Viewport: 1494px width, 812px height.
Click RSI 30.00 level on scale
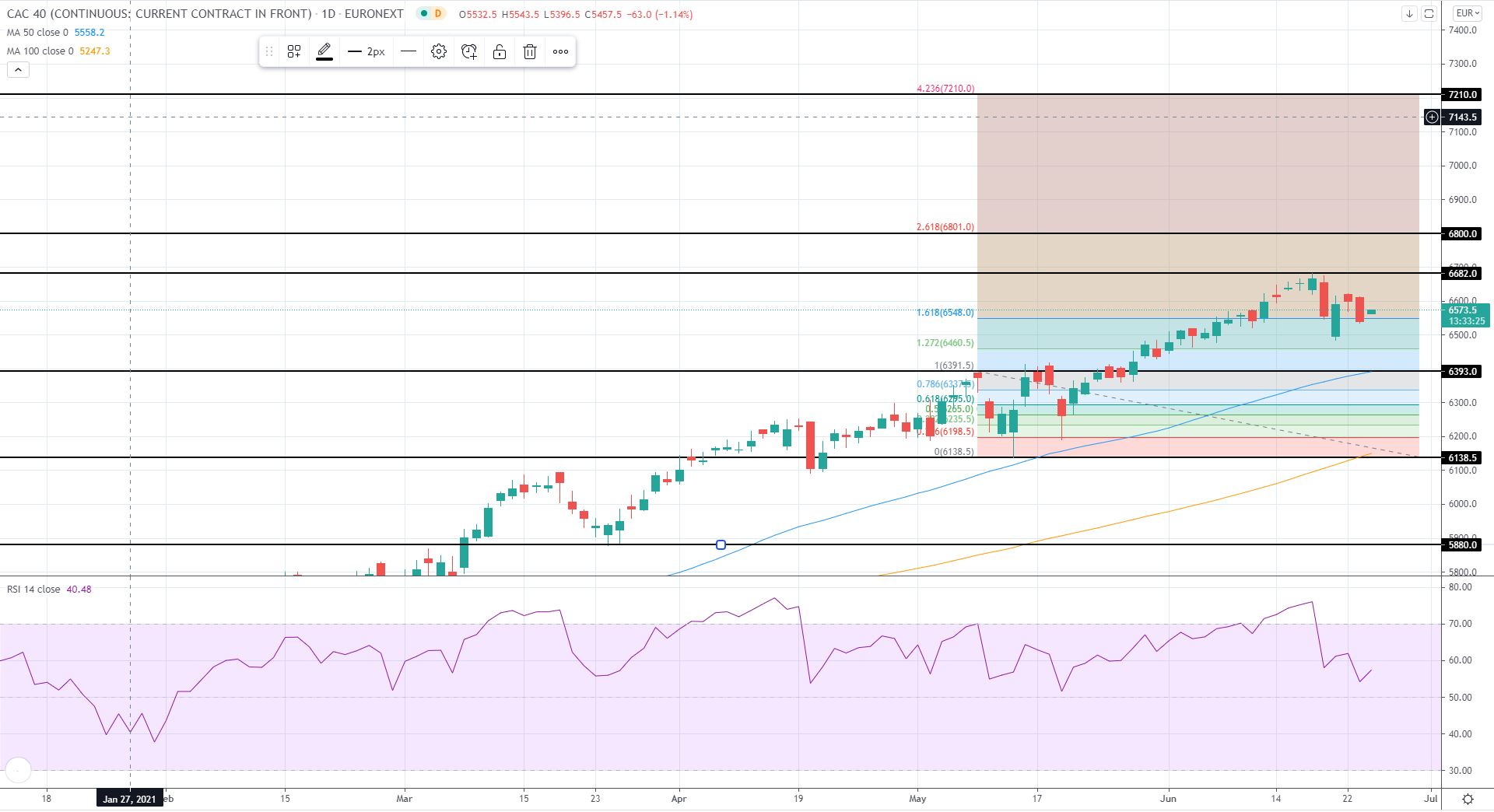(1461, 771)
